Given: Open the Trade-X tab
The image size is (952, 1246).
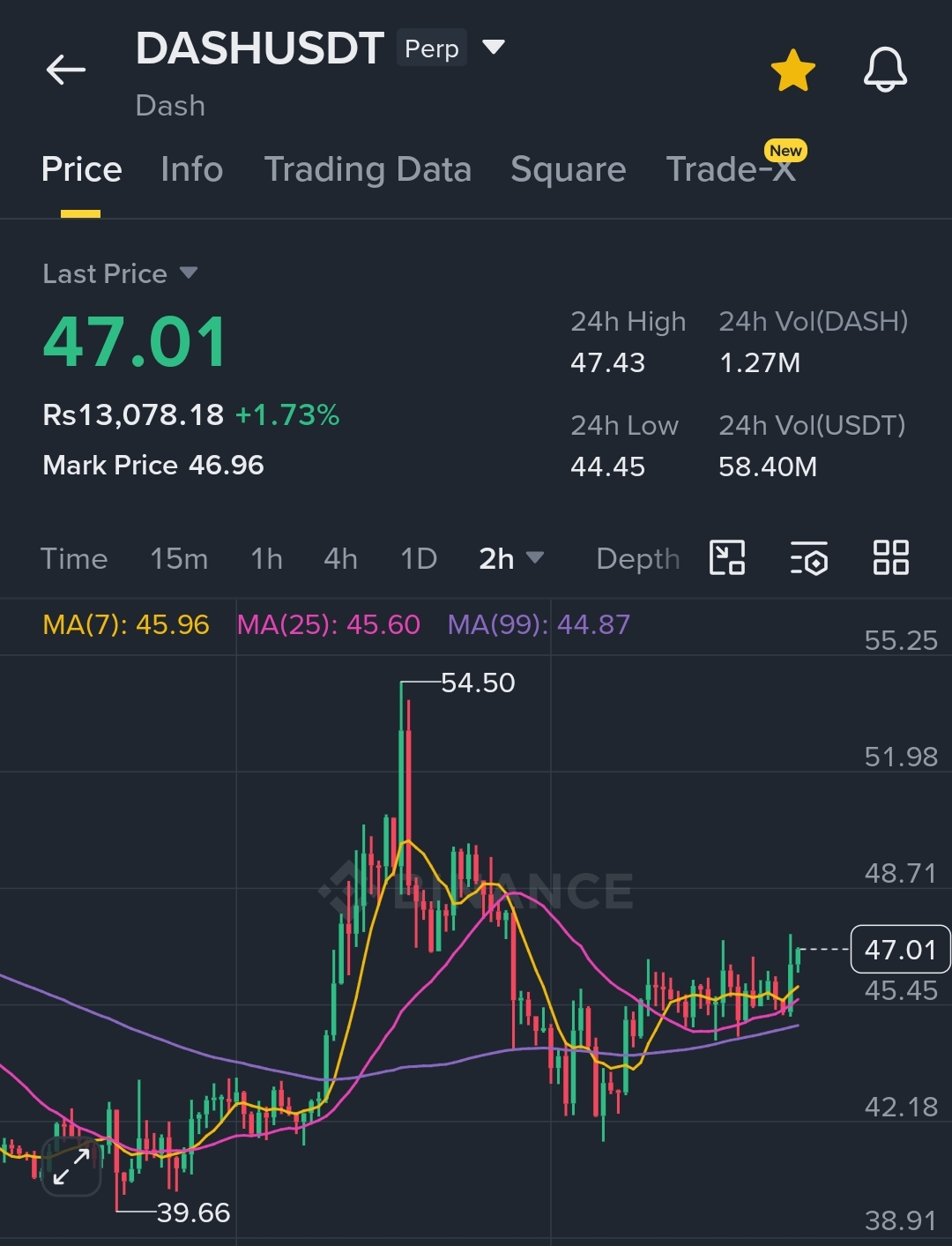Looking at the screenshot, I should click(x=731, y=169).
